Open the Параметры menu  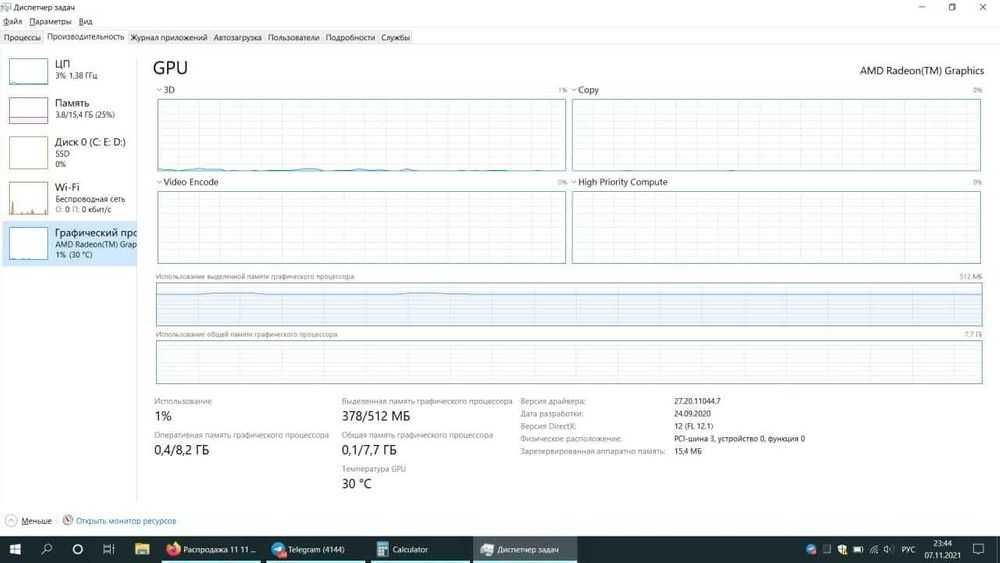click(x=50, y=22)
